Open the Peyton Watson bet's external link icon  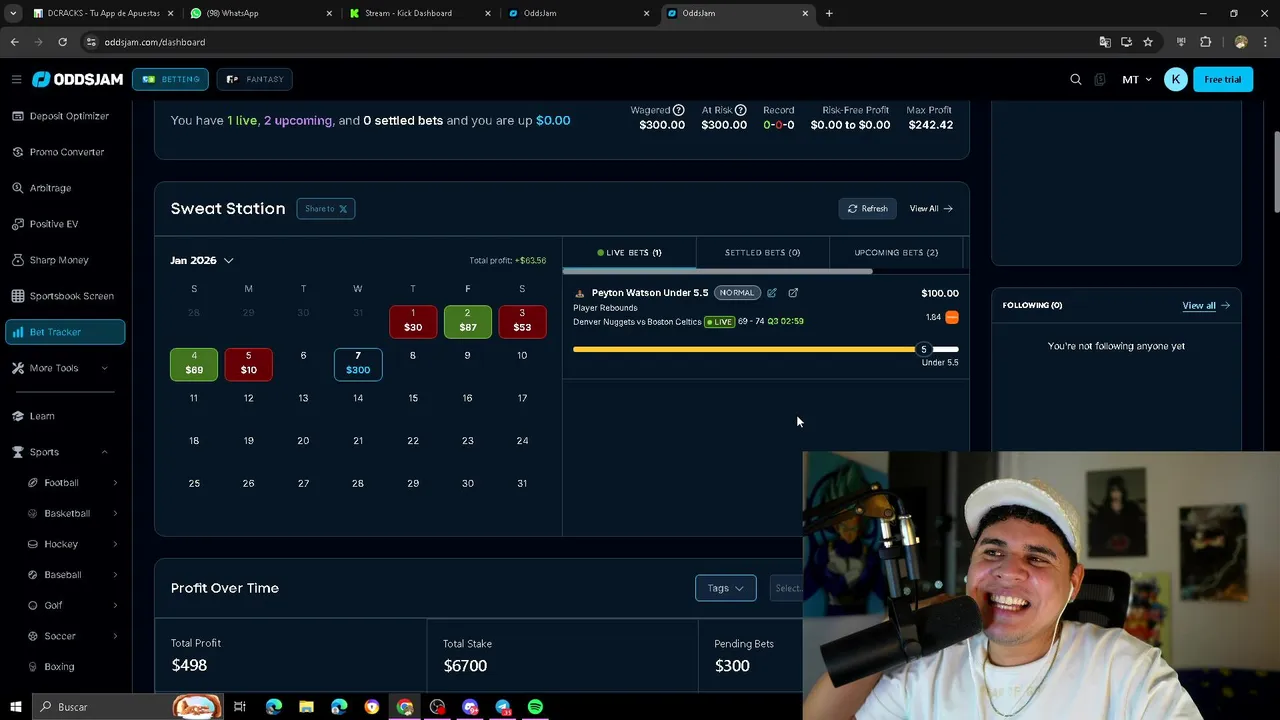[793, 293]
